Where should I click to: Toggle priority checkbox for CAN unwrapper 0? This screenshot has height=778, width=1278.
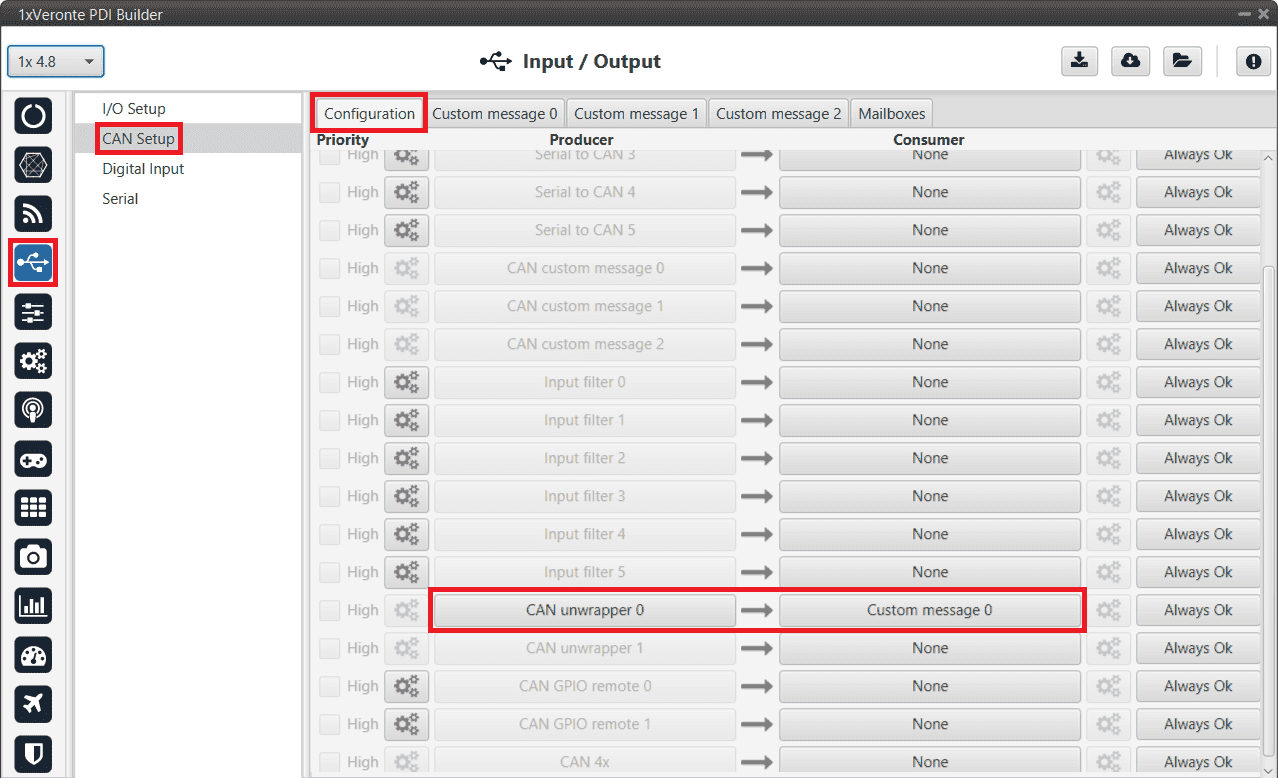(329, 610)
